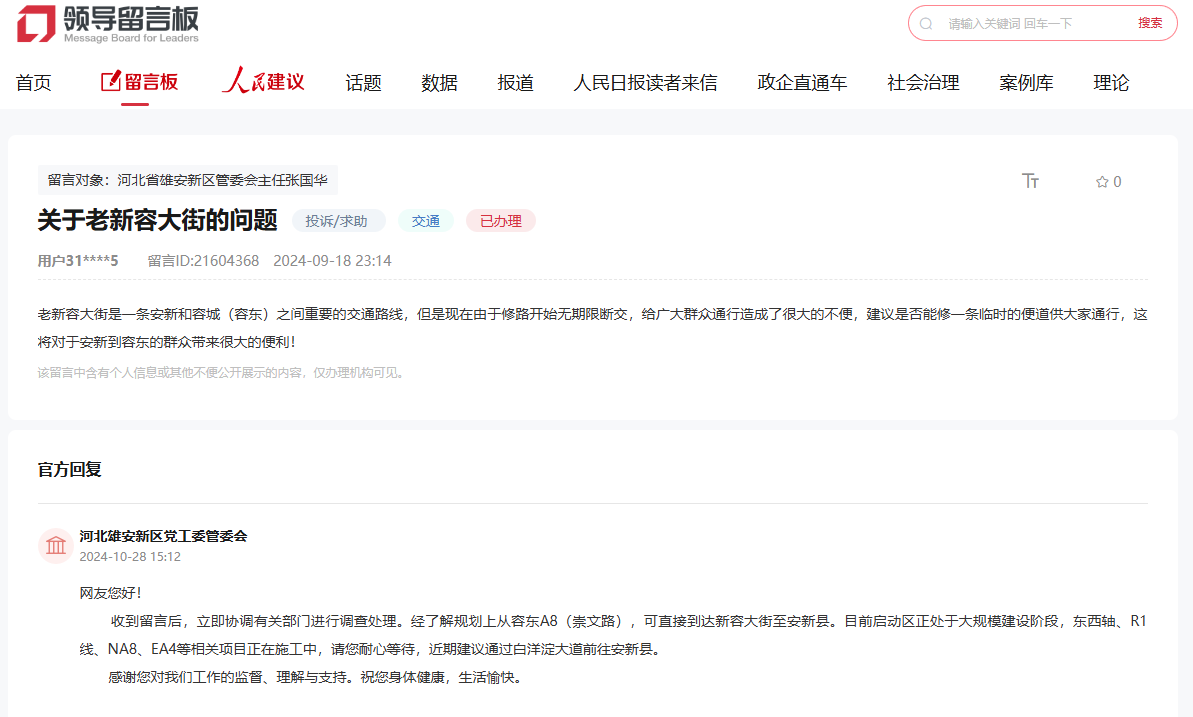Go to 话题 section

click(363, 83)
